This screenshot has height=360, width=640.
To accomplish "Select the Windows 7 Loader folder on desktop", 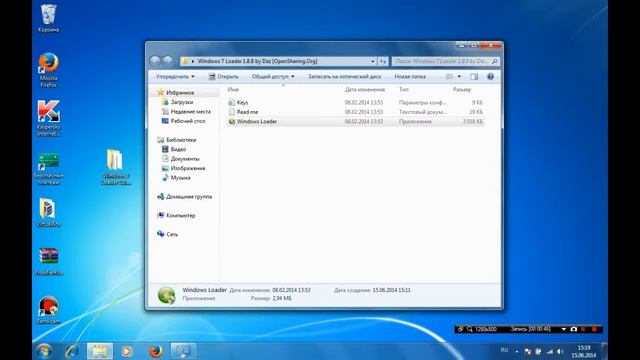I will pos(116,167).
